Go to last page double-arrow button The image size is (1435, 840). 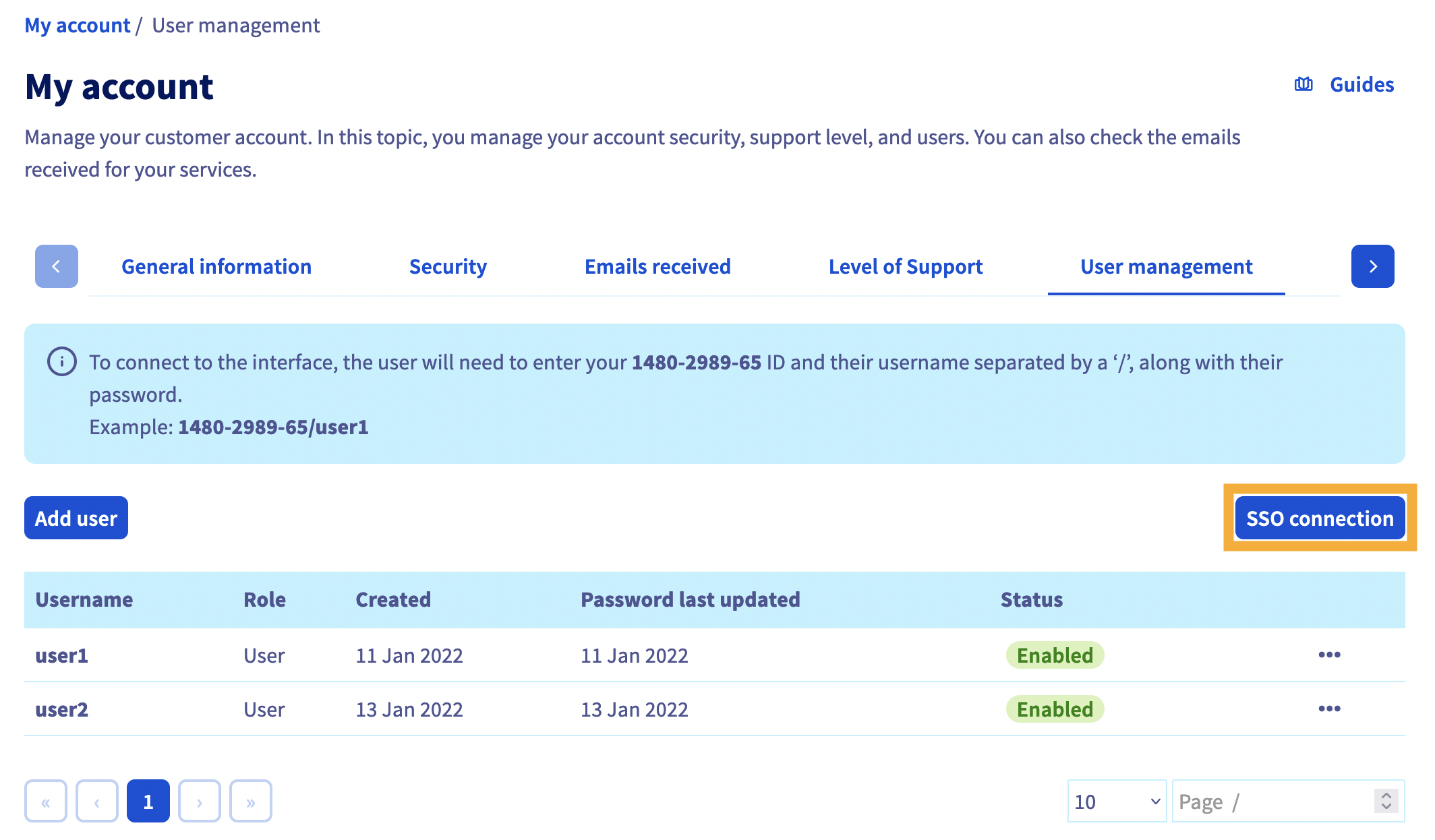point(251,802)
